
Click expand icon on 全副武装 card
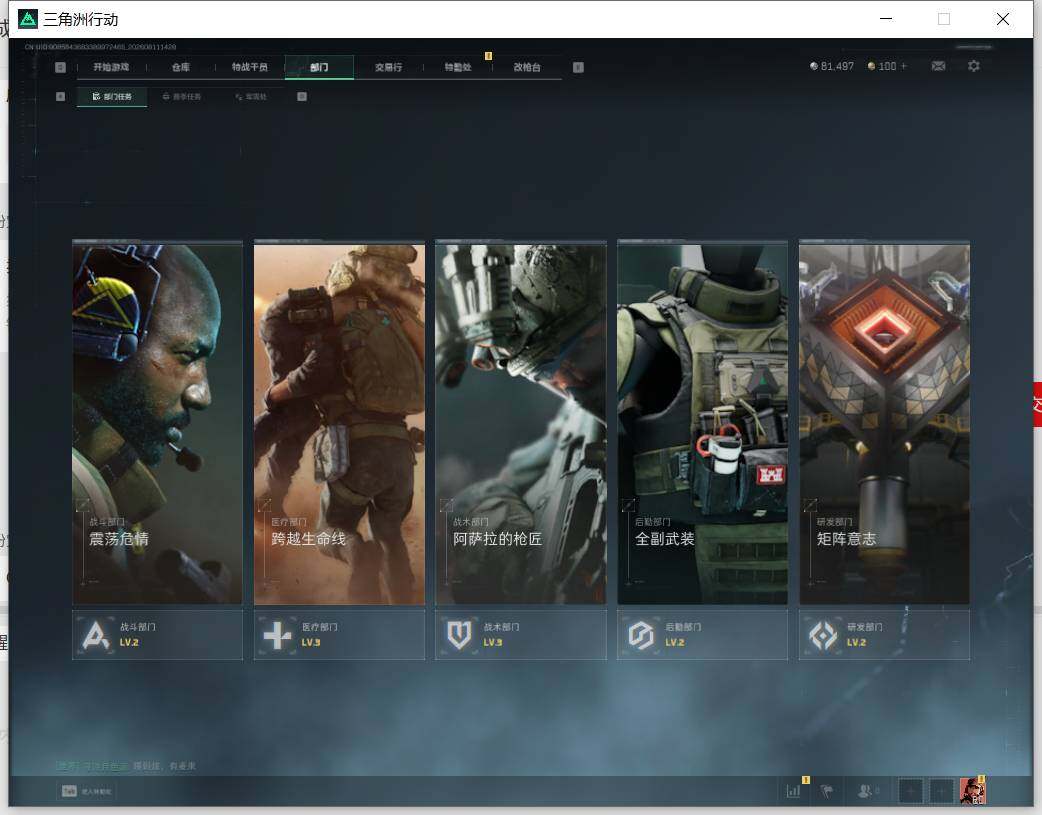tap(628, 505)
